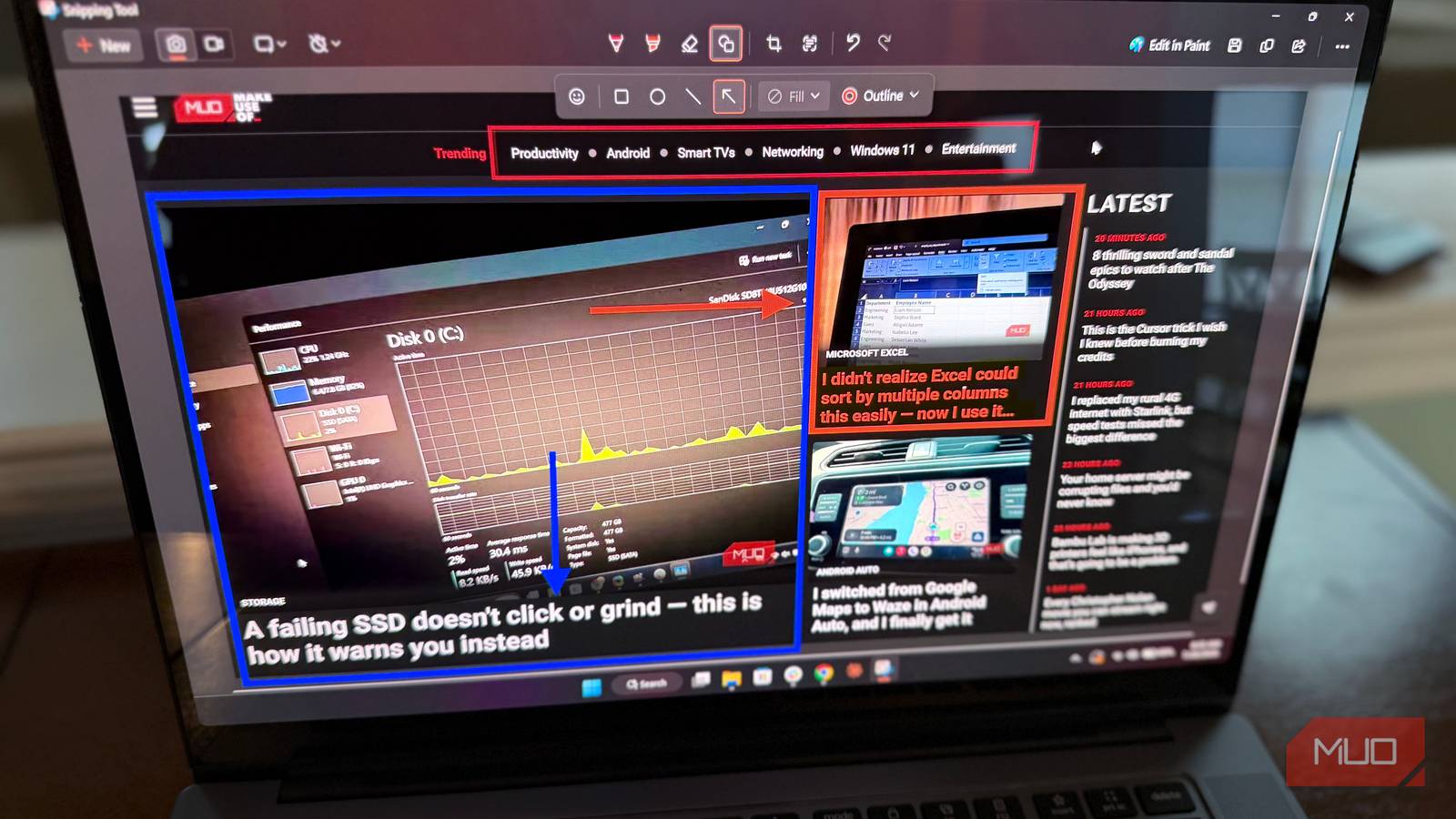The height and width of the screenshot is (819, 1456).
Task: Open Task View from the taskbar
Action: click(x=701, y=679)
